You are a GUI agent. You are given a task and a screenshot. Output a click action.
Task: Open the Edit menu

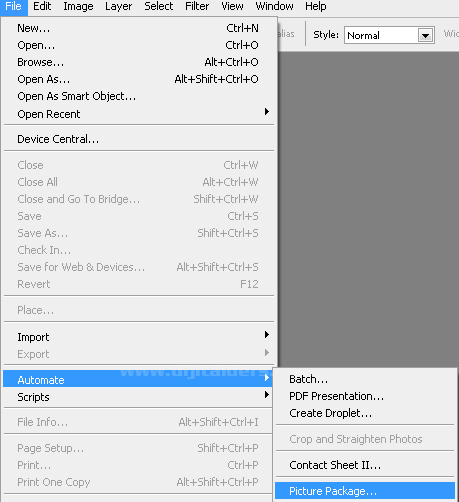click(x=42, y=7)
